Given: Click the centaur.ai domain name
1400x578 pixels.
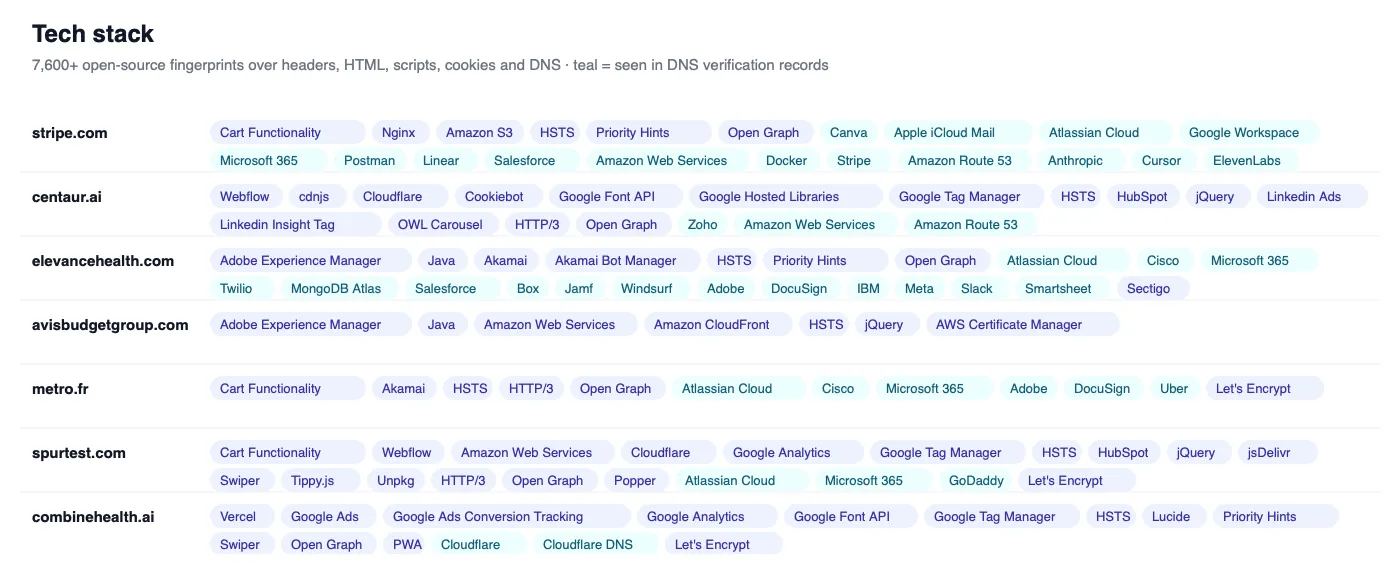Looking at the screenshot, I should 67,197.
